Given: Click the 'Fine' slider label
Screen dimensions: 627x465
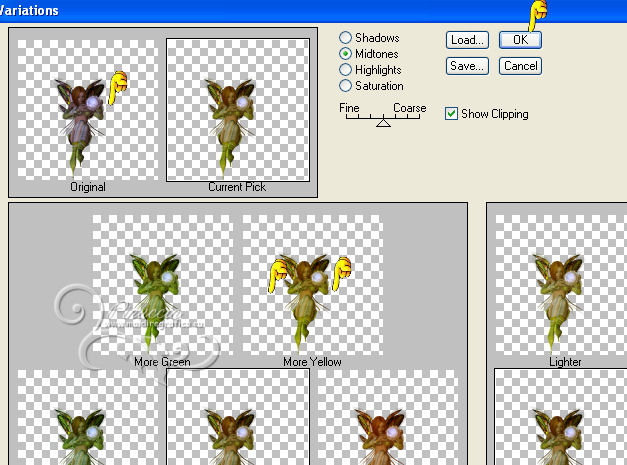Looking at the screenshot, I should tap(349, 108).
